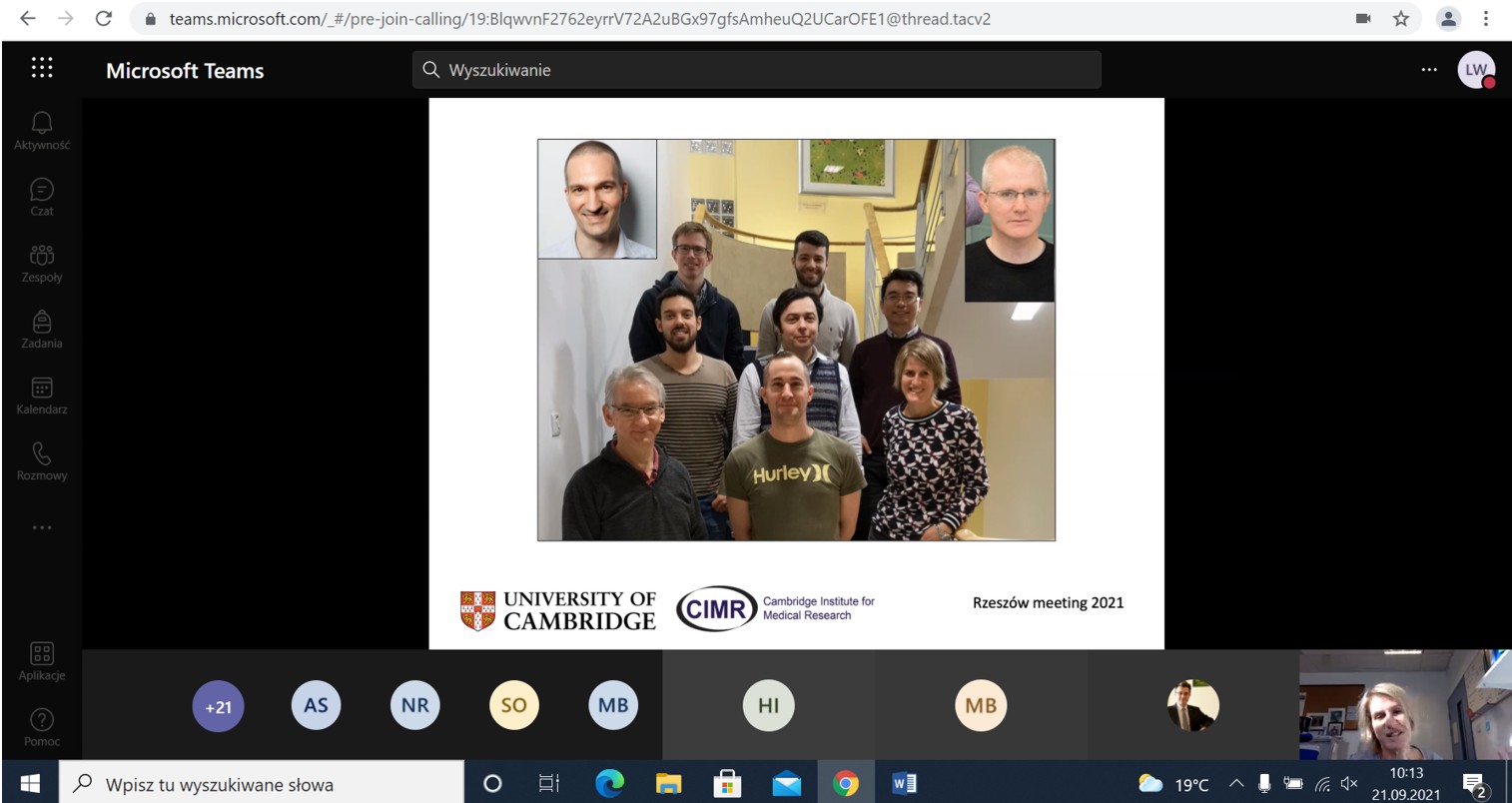Open the Aplikacje apps store

tap(41, 661)
